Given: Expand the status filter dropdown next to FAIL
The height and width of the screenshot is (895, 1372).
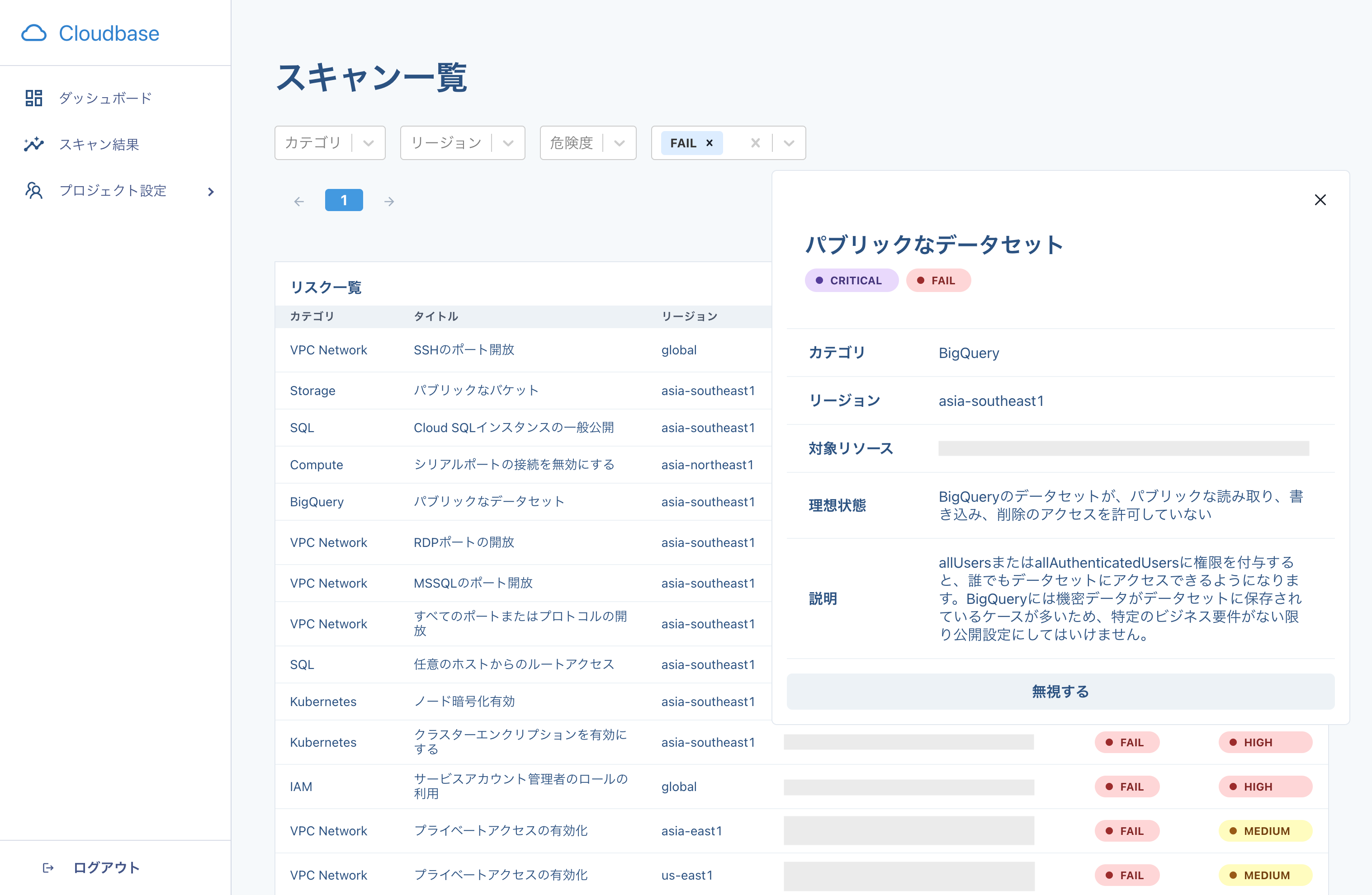Looking at the screenshot, I should [789, 143].
